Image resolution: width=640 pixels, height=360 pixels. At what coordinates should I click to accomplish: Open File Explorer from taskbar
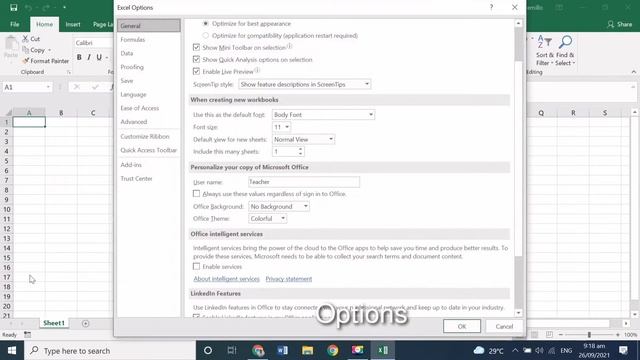pyautogui.click(x=307, y=350)
